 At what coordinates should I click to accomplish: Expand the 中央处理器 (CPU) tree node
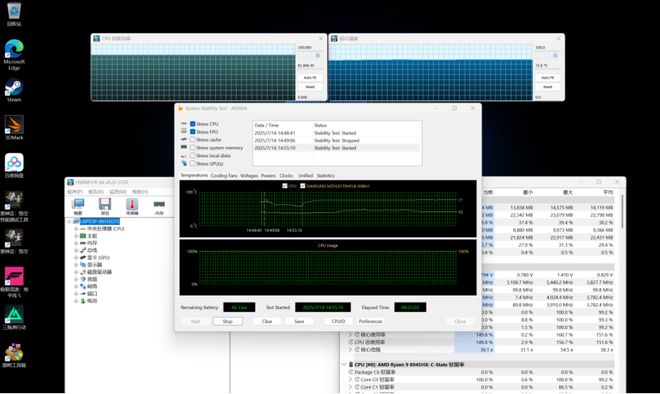coord(76,229)
